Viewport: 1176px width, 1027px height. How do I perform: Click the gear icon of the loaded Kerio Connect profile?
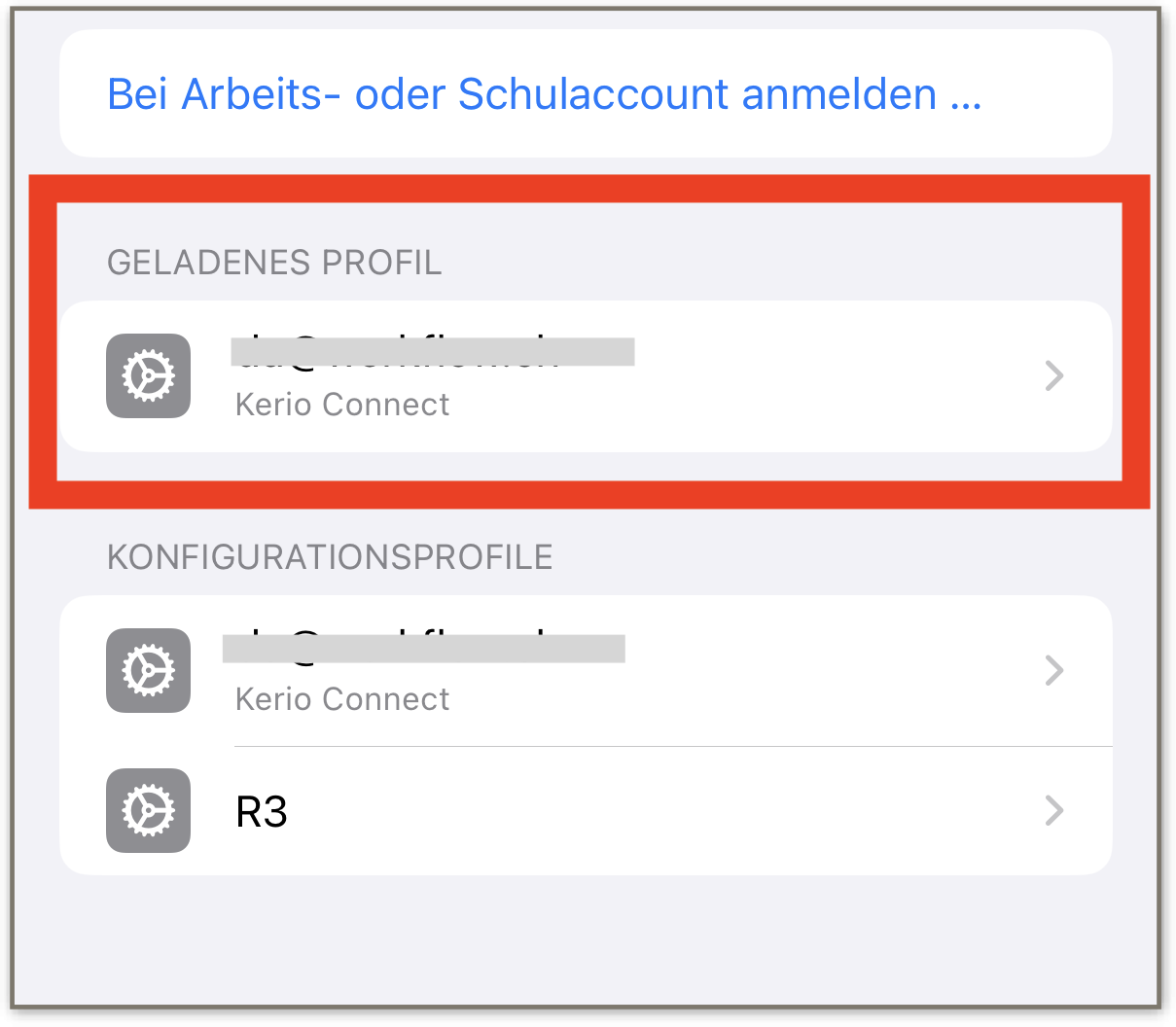tap(148, 375)
